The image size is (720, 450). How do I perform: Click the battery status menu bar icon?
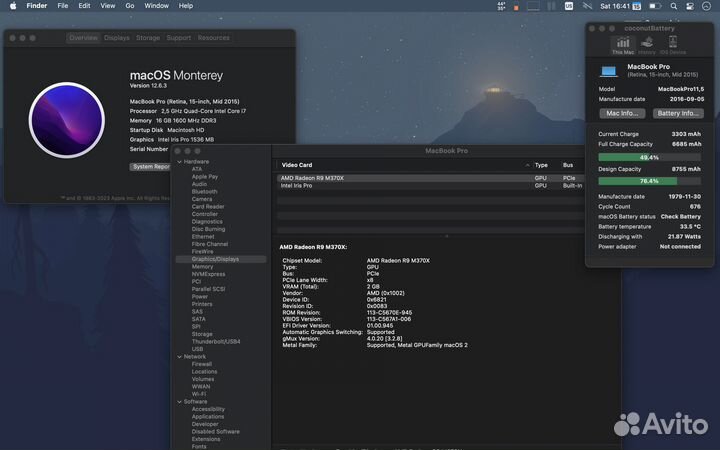point(655,6)
